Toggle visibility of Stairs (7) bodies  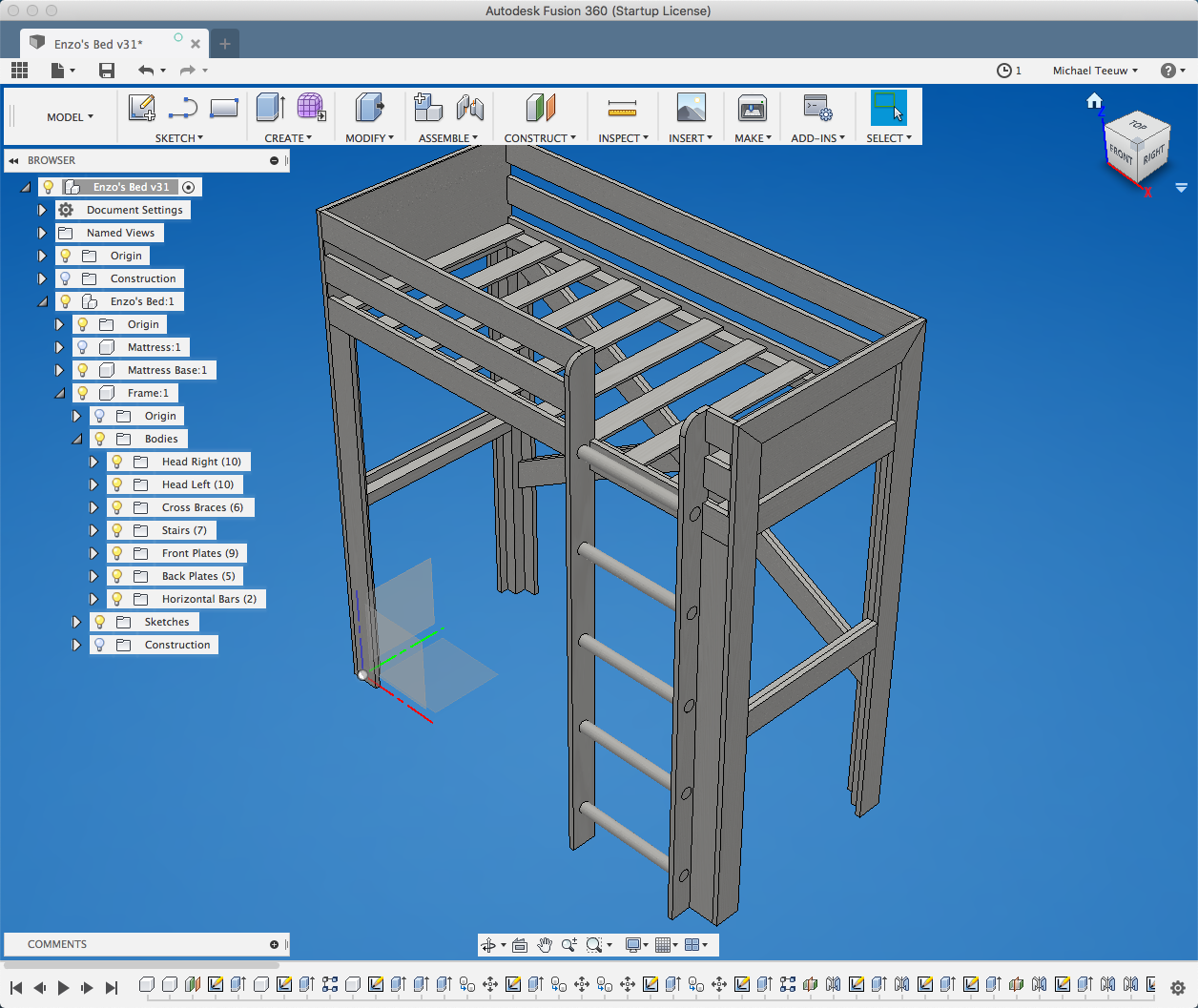click(x=117, y=530)
